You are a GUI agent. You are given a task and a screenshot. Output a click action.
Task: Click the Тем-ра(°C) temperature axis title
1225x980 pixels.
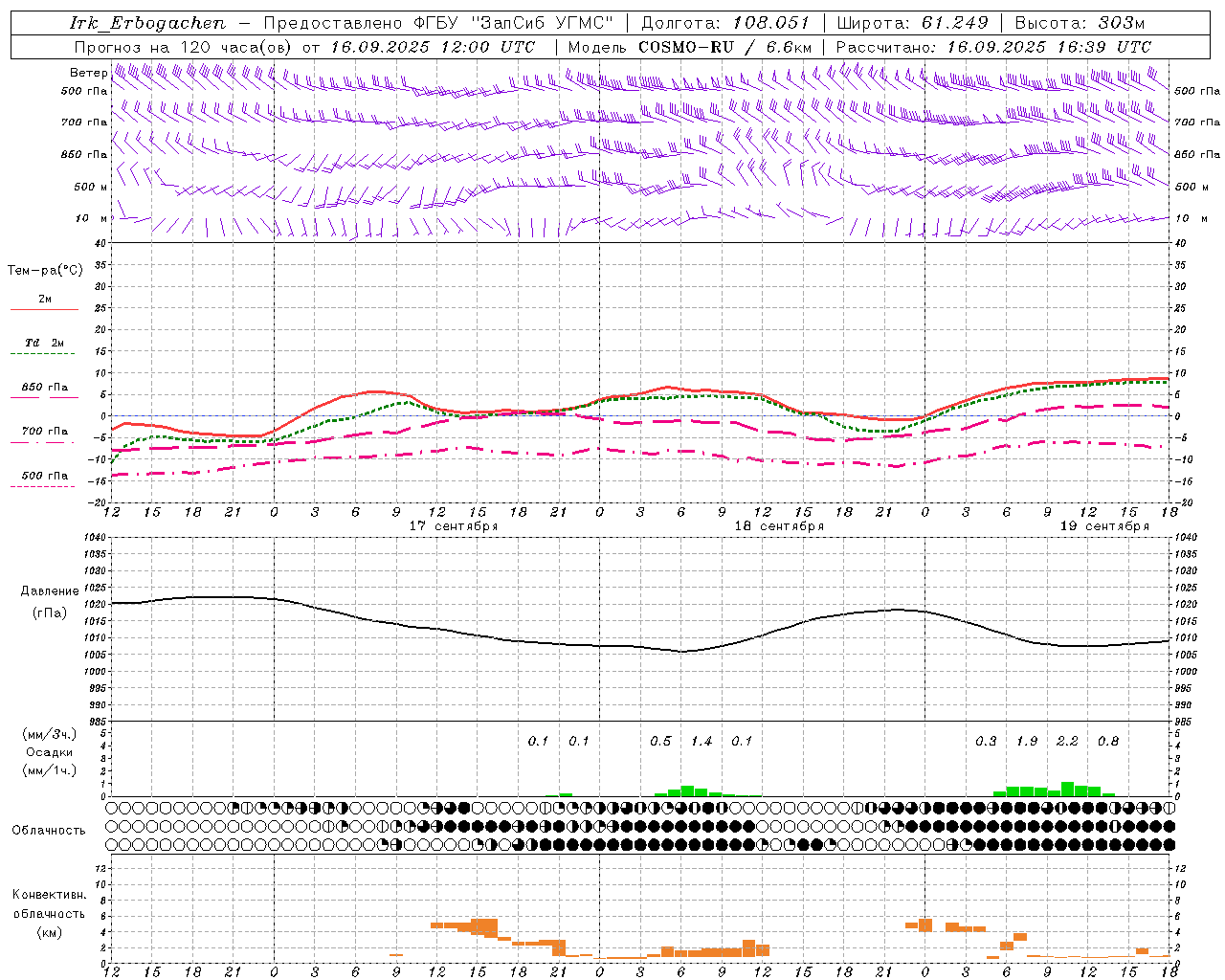pos(45,270)
